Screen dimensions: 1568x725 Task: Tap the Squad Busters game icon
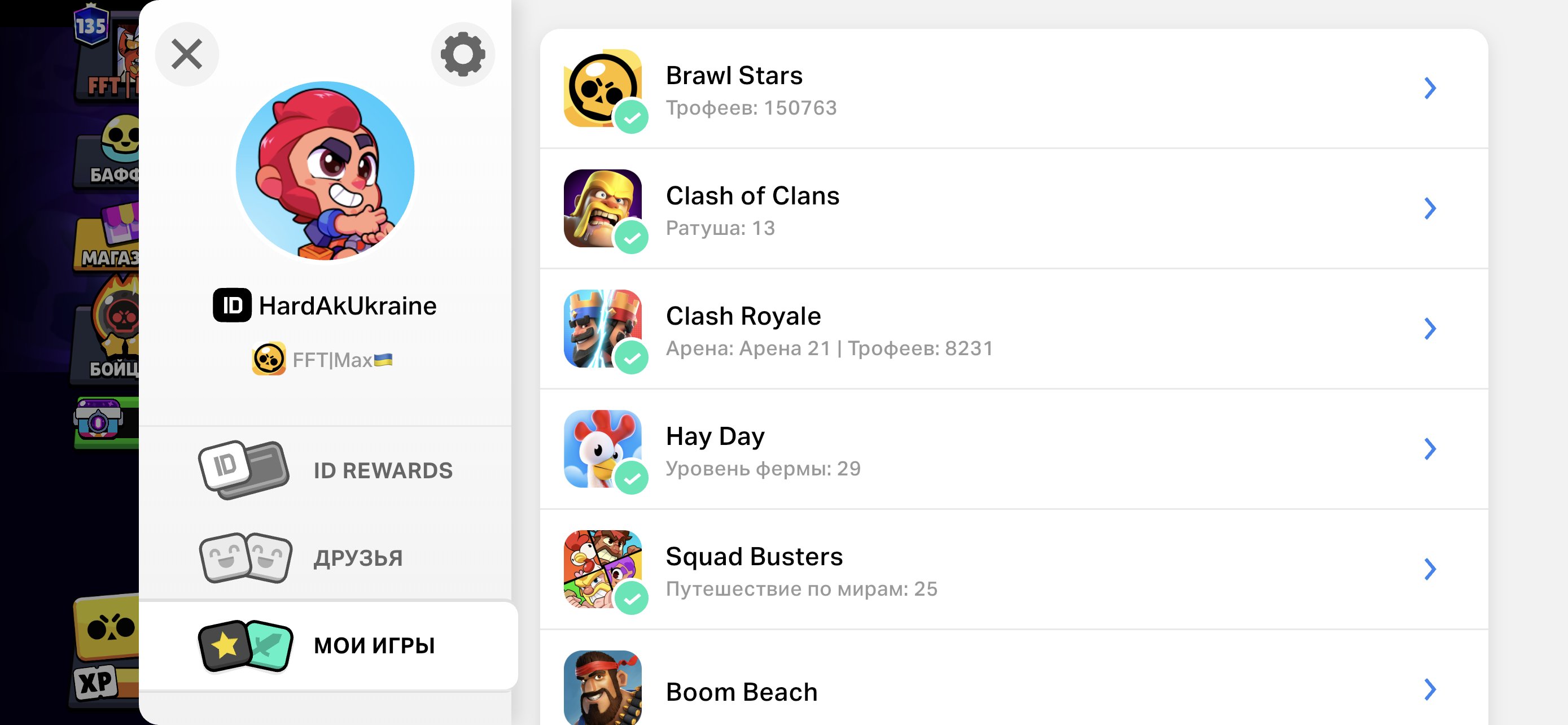pyautogui.click(x=602, y=569)
